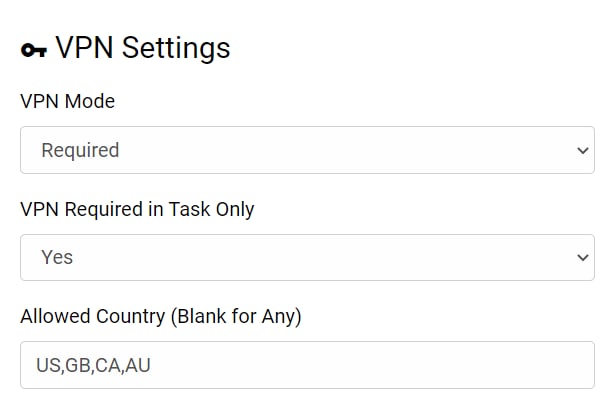This screenshot has width=615, height=412.
Task: Click "GB" in the country codes field
Action: coord(78,365)
